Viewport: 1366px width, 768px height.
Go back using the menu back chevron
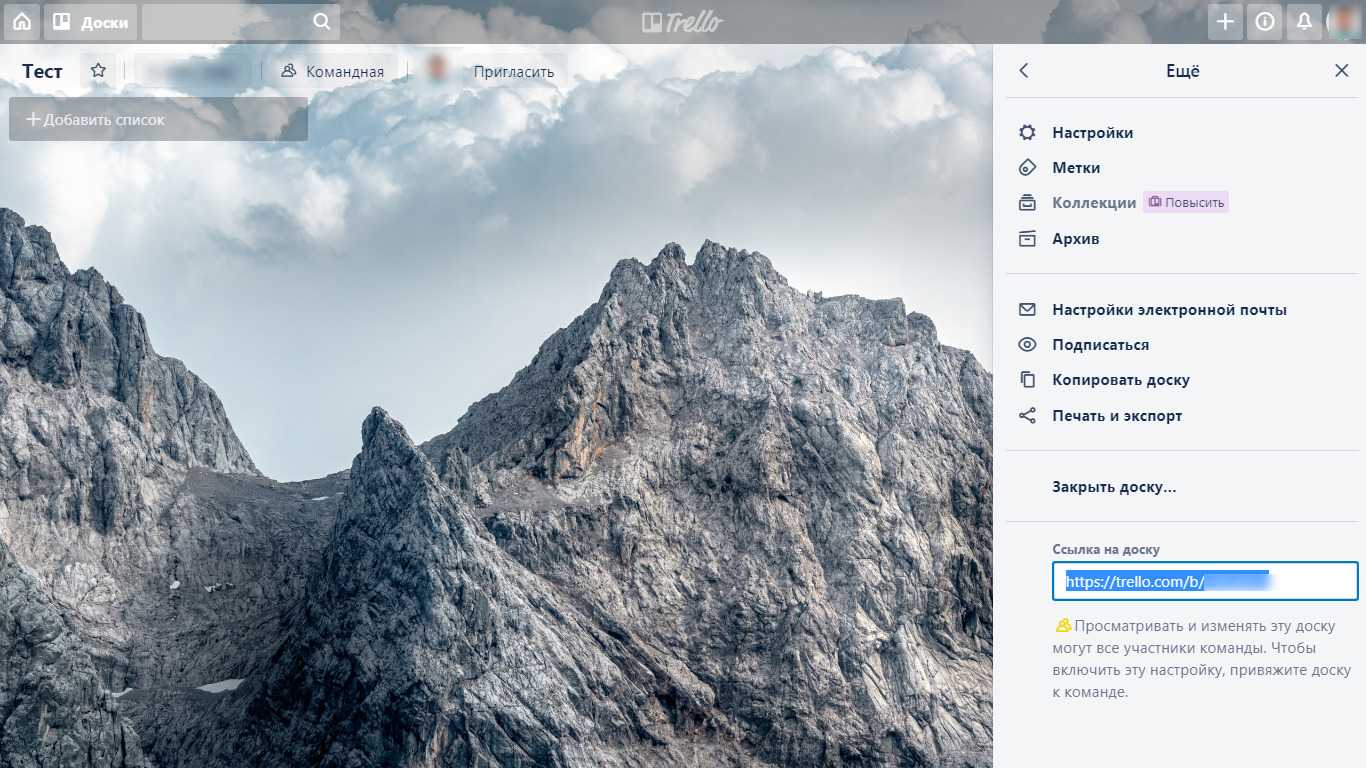pos(1023,71)
